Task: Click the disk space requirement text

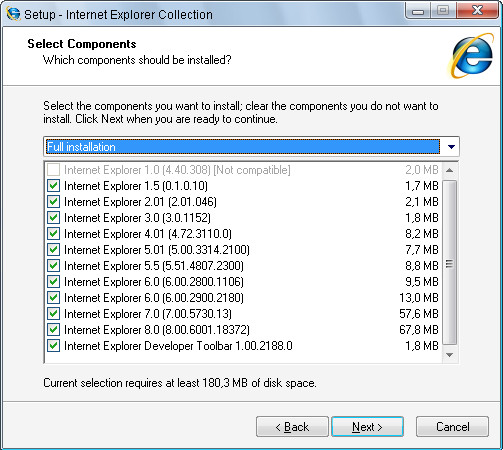Action: [180, 383]
